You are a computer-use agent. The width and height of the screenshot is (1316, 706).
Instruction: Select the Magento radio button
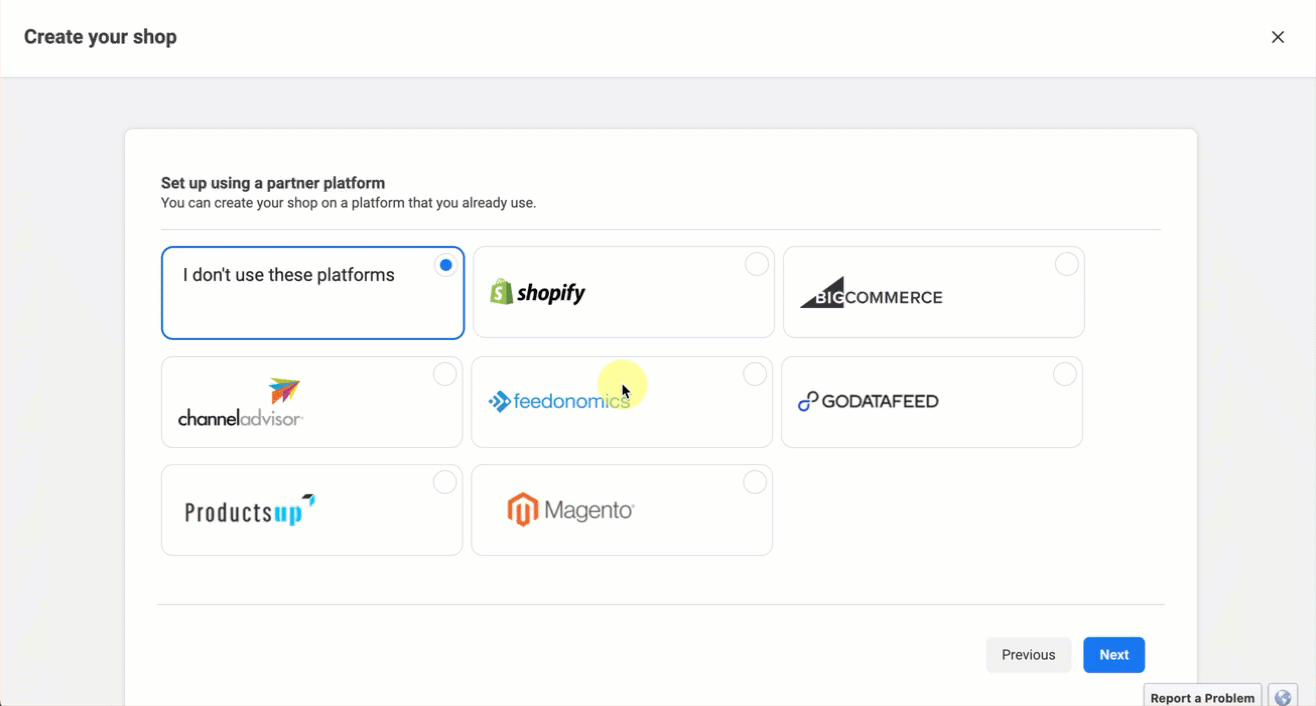pos(755,482)
